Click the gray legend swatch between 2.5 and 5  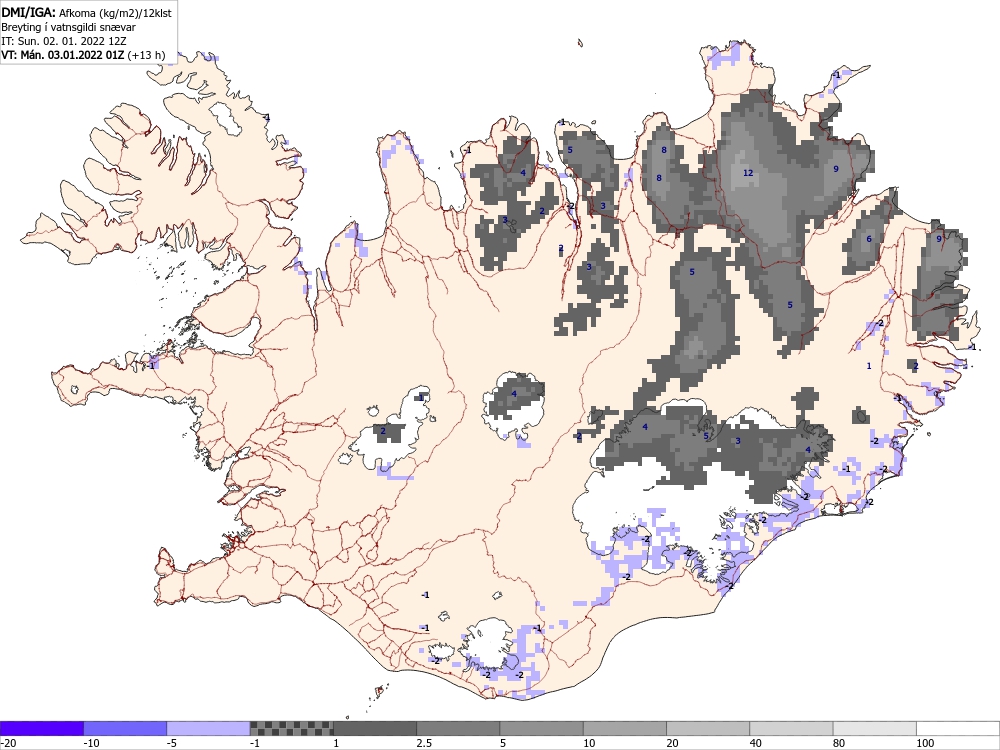point(459,728)
